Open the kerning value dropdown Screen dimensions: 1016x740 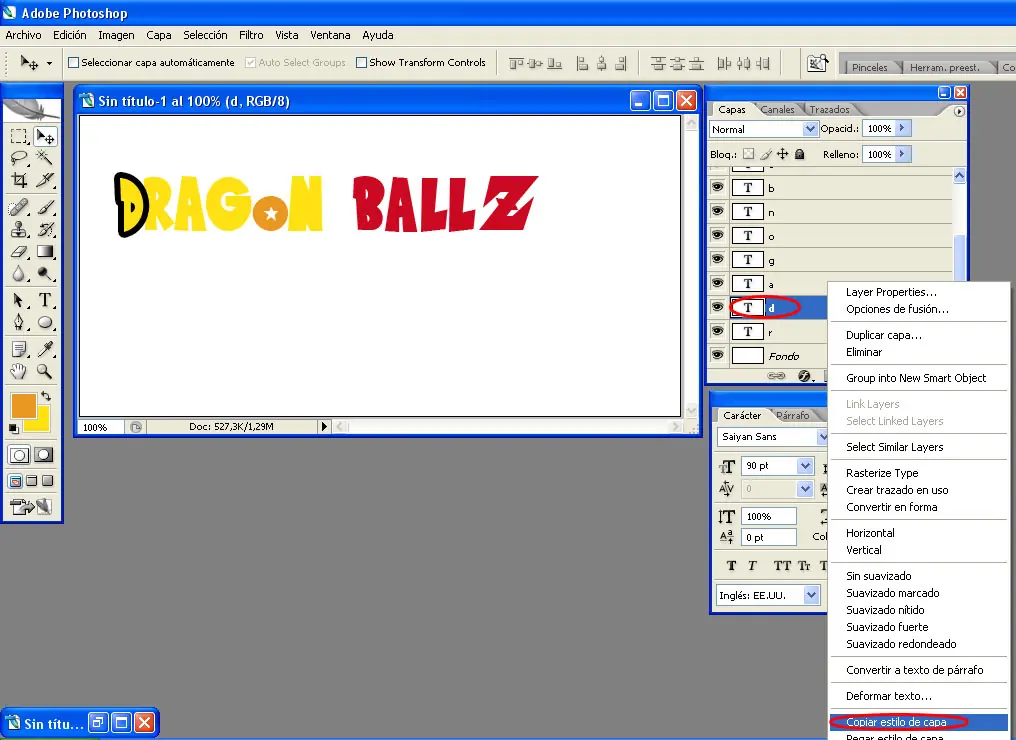805,489
